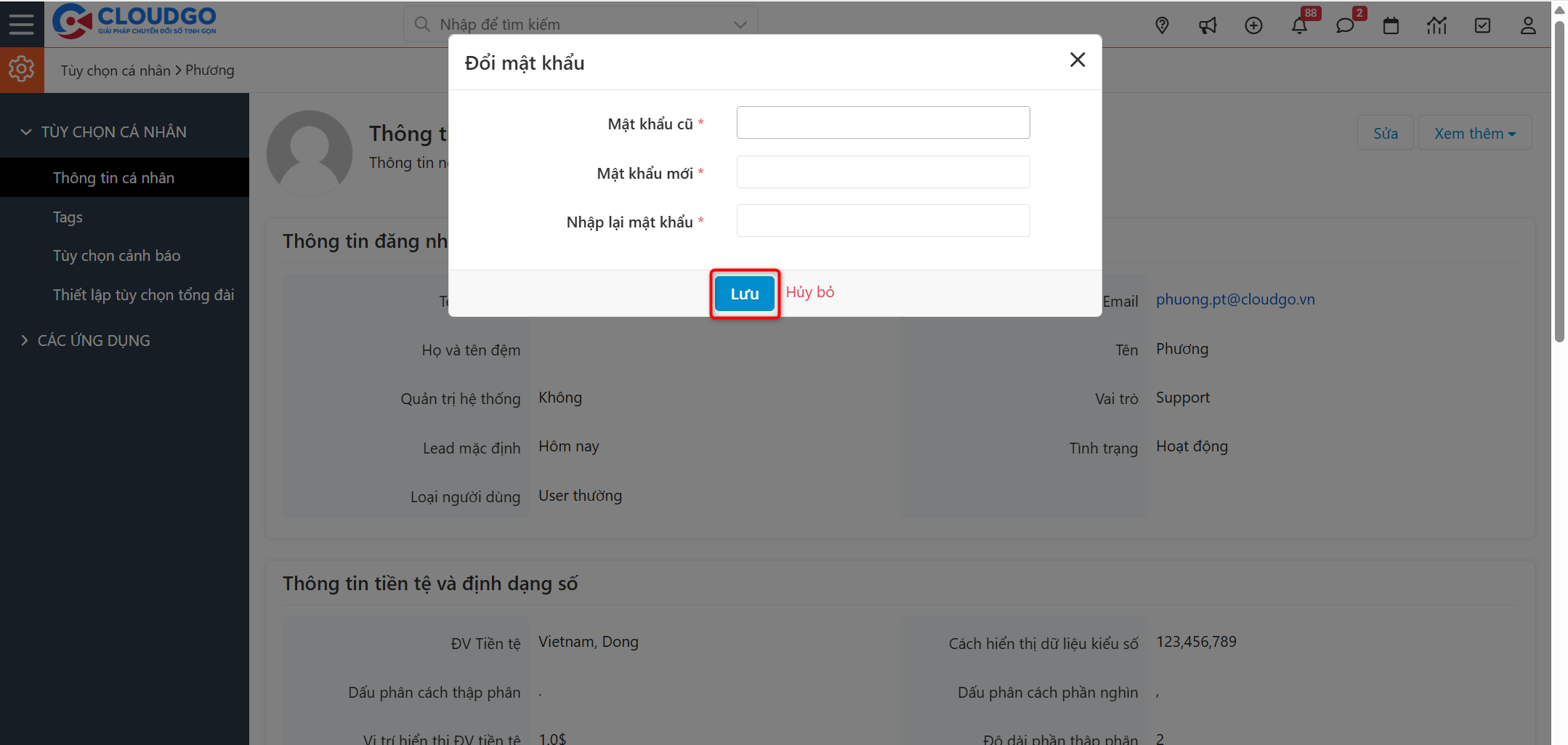
Task: Open the reports chart icon
Action: point(1436,25)
